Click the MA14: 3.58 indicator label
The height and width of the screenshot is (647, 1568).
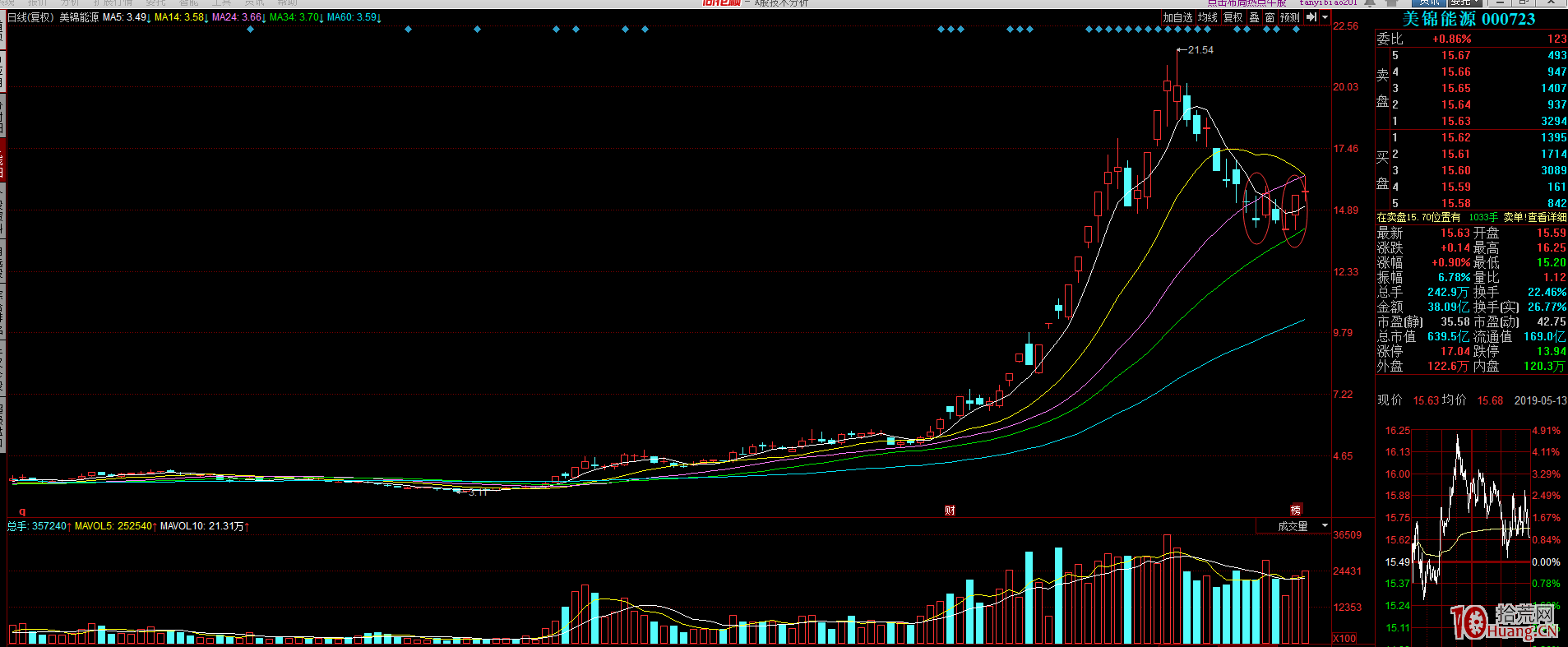pos(181,17)
